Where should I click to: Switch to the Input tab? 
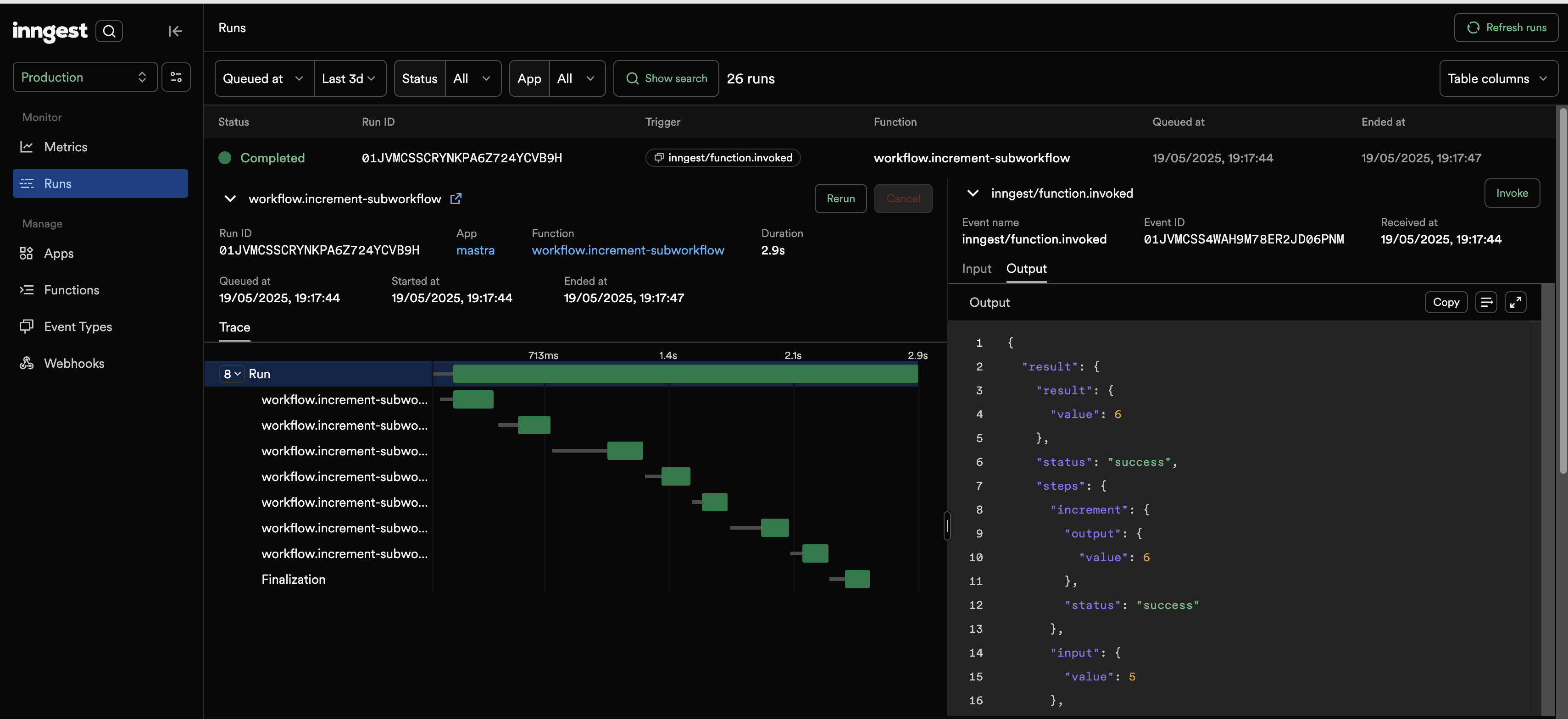(976, 269)
